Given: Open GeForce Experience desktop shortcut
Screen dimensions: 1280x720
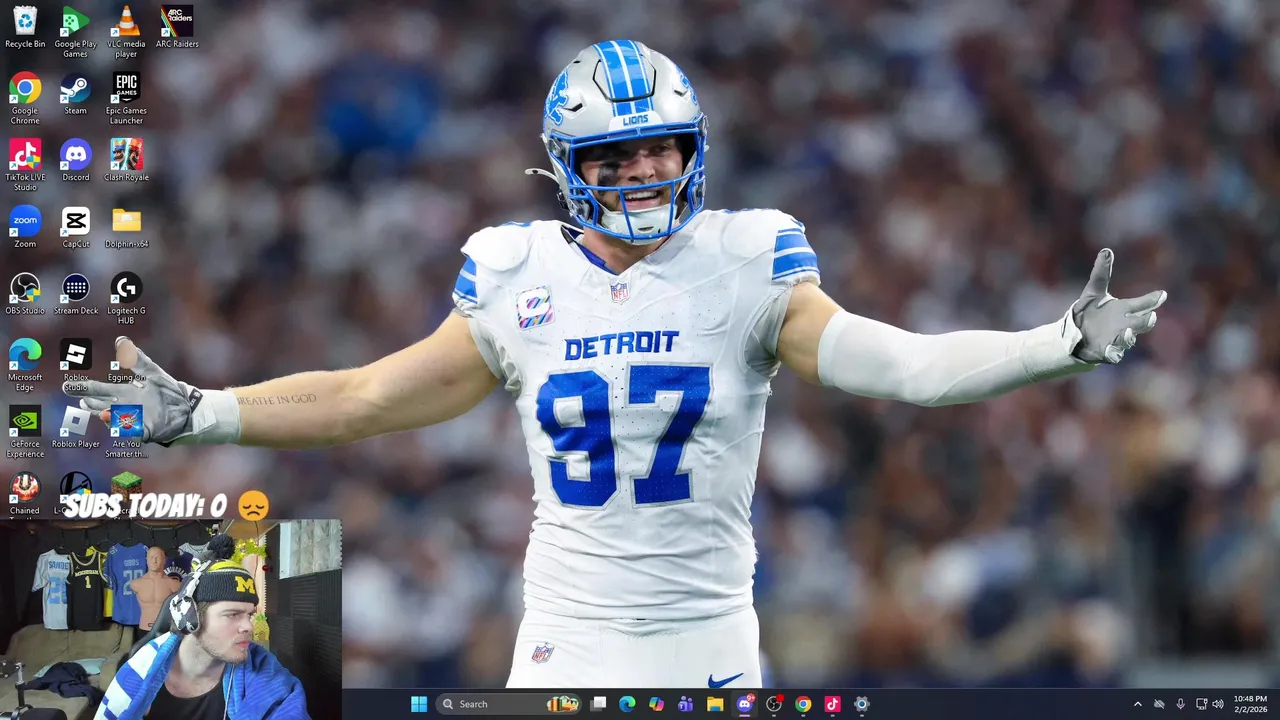Looking at the screenshot, I should click(25, 432).
